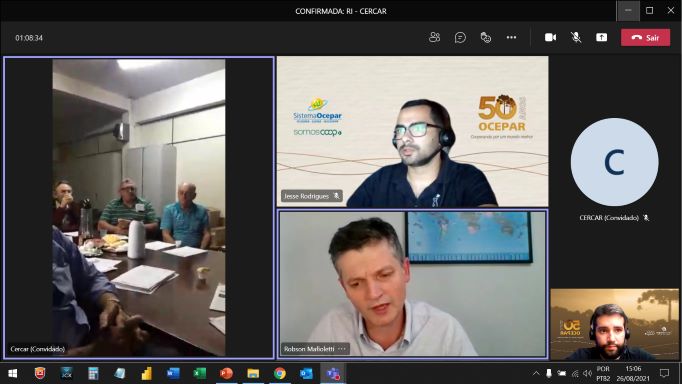Open Microsoft Teams in the taskbar
Image resolution: width=682 pixels, height=384 pixels.
(333, 374)
